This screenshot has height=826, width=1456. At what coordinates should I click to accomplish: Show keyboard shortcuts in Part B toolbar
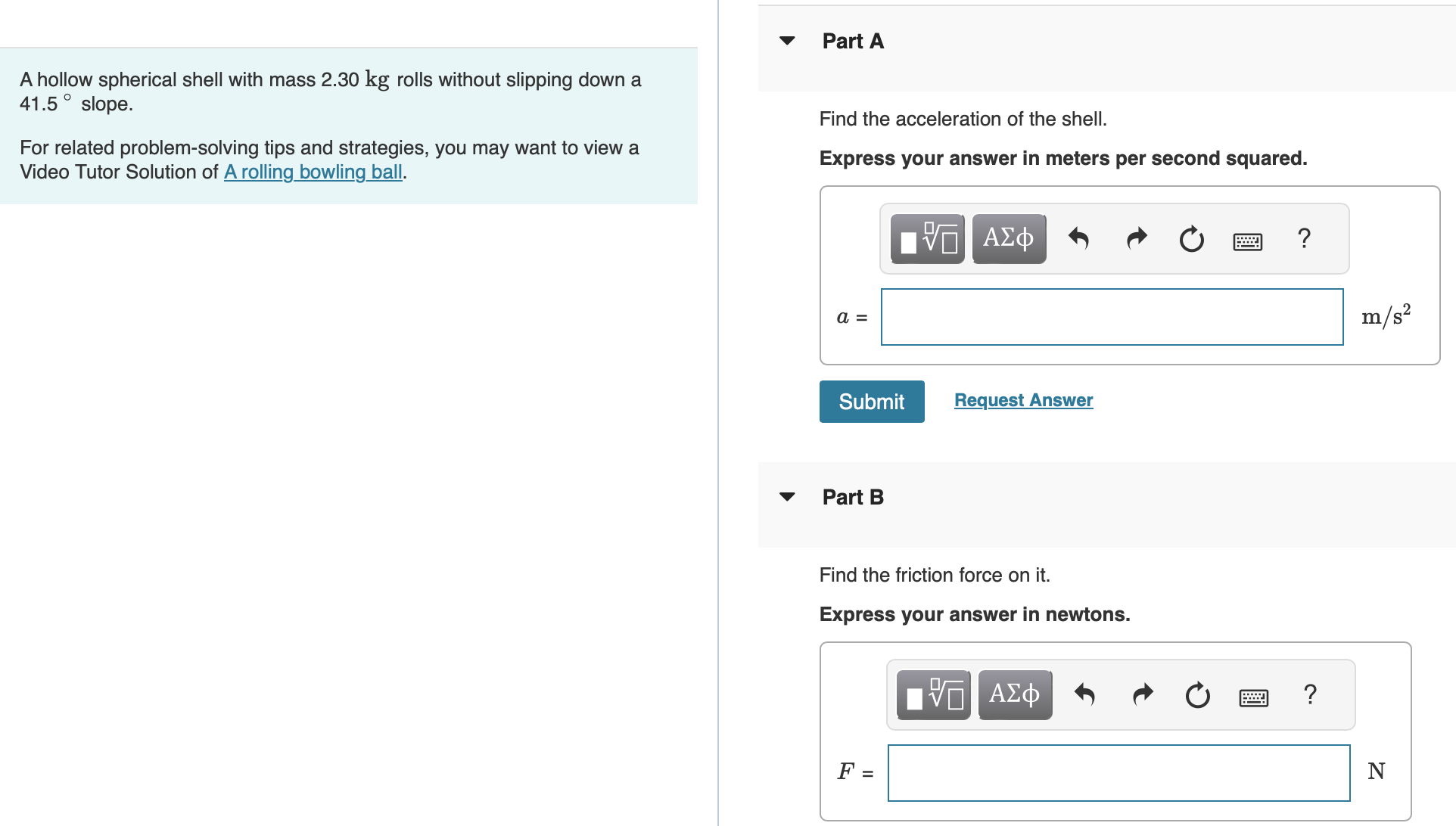[1253, 697]
